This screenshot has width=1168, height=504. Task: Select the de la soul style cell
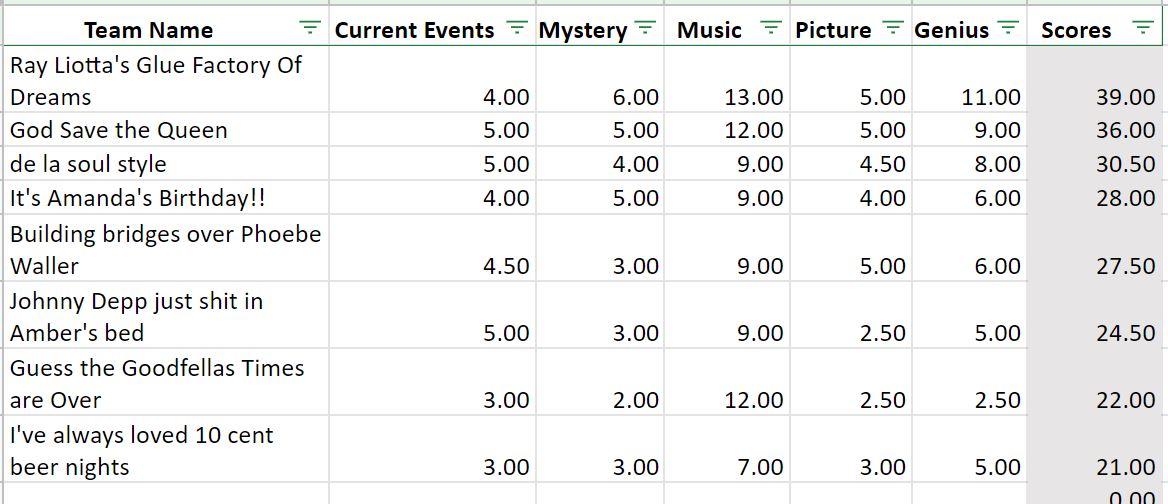(x=165, y=163)
